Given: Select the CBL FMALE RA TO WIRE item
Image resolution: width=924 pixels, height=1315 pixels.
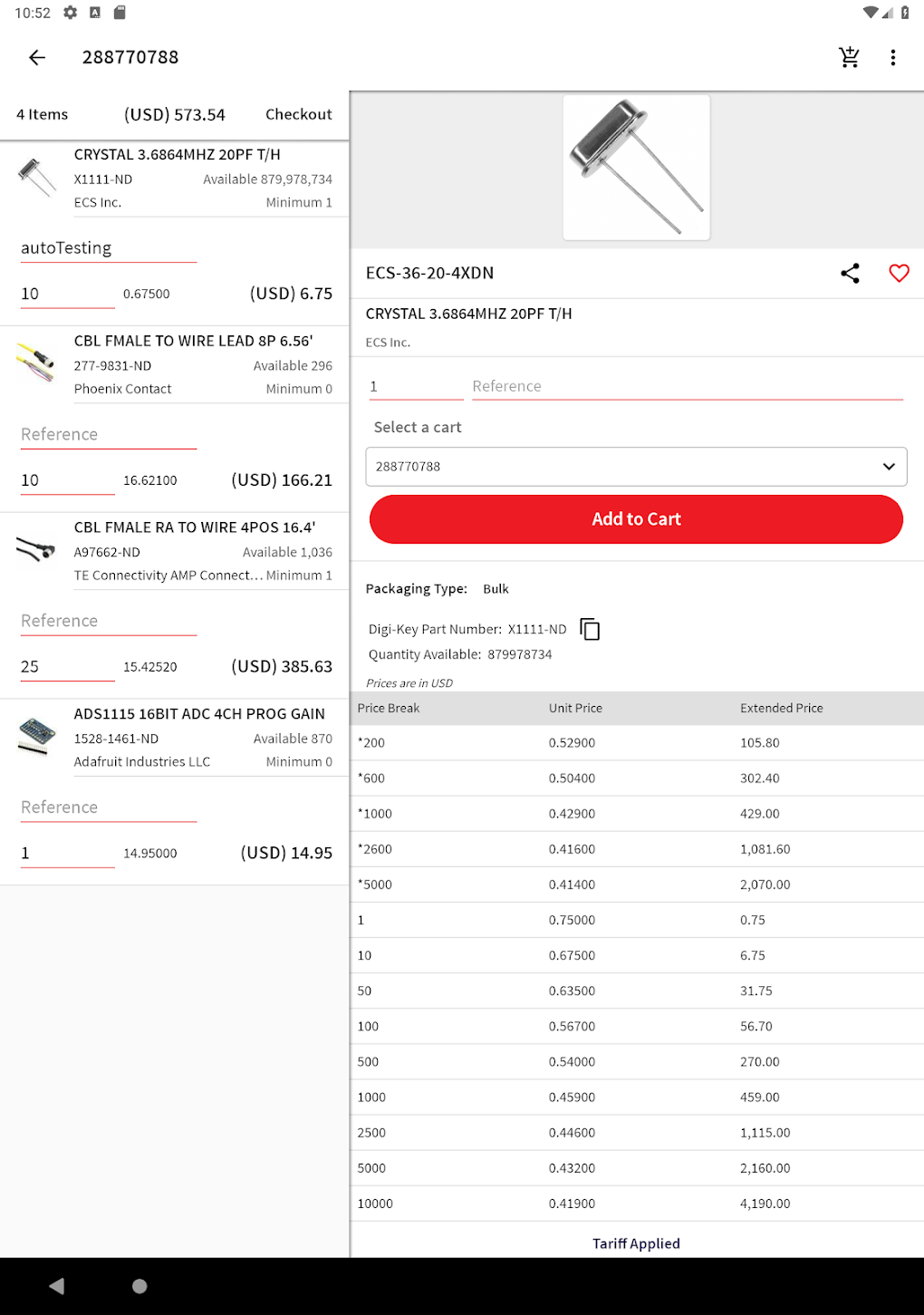Looking at the screenshot, I should pyautogui.click(x=195, y=527).
